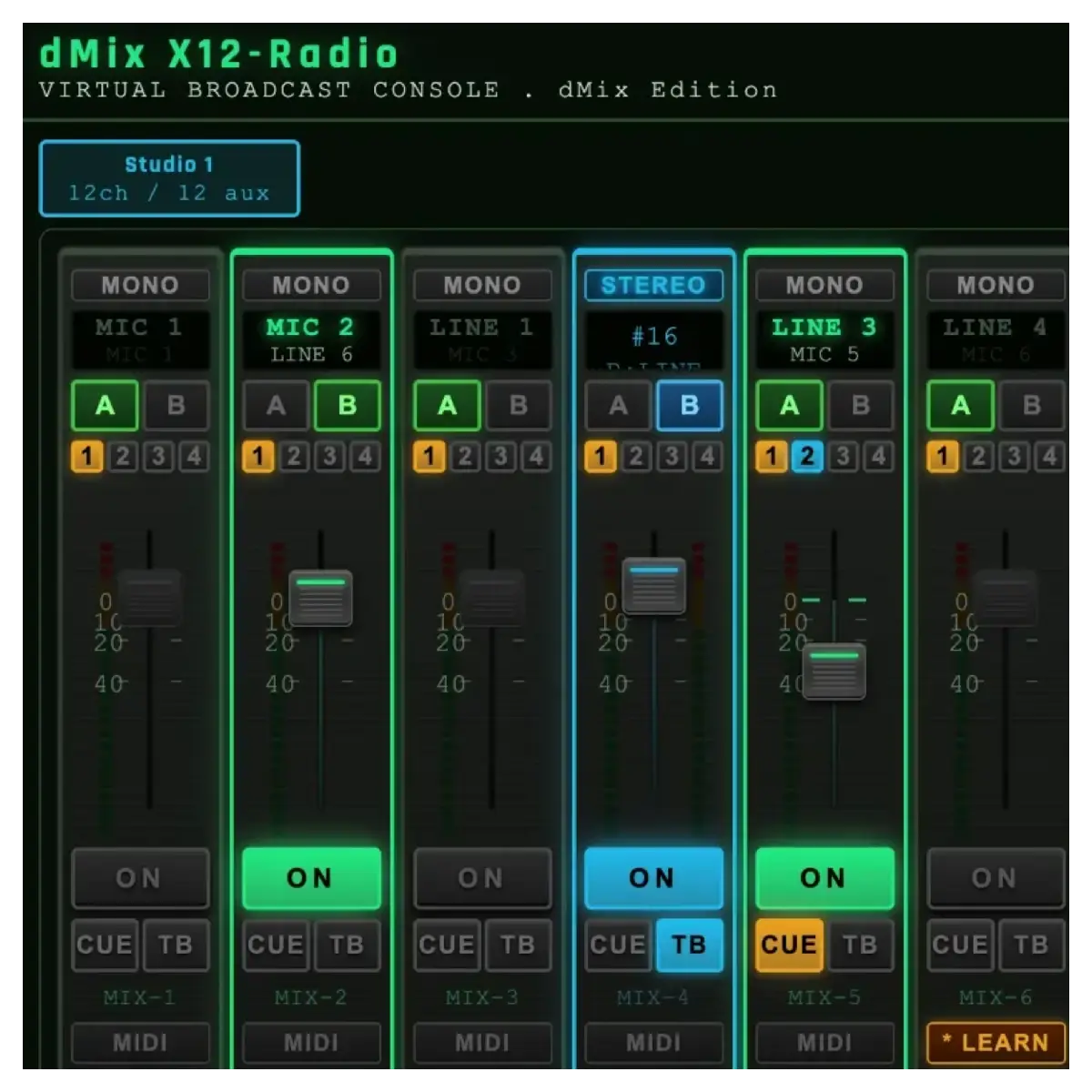This screenshot has width=1092, height=1092.
Task: Enable TB on MIX-2 channel
Action: (x=347, y=945)
